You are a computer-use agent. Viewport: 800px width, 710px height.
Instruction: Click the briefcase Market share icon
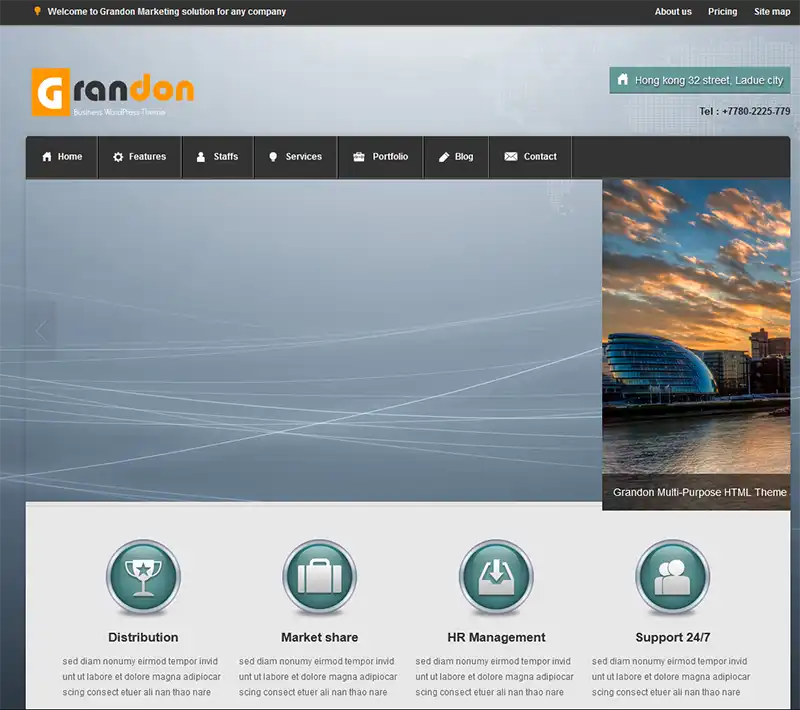click(319, 578)
